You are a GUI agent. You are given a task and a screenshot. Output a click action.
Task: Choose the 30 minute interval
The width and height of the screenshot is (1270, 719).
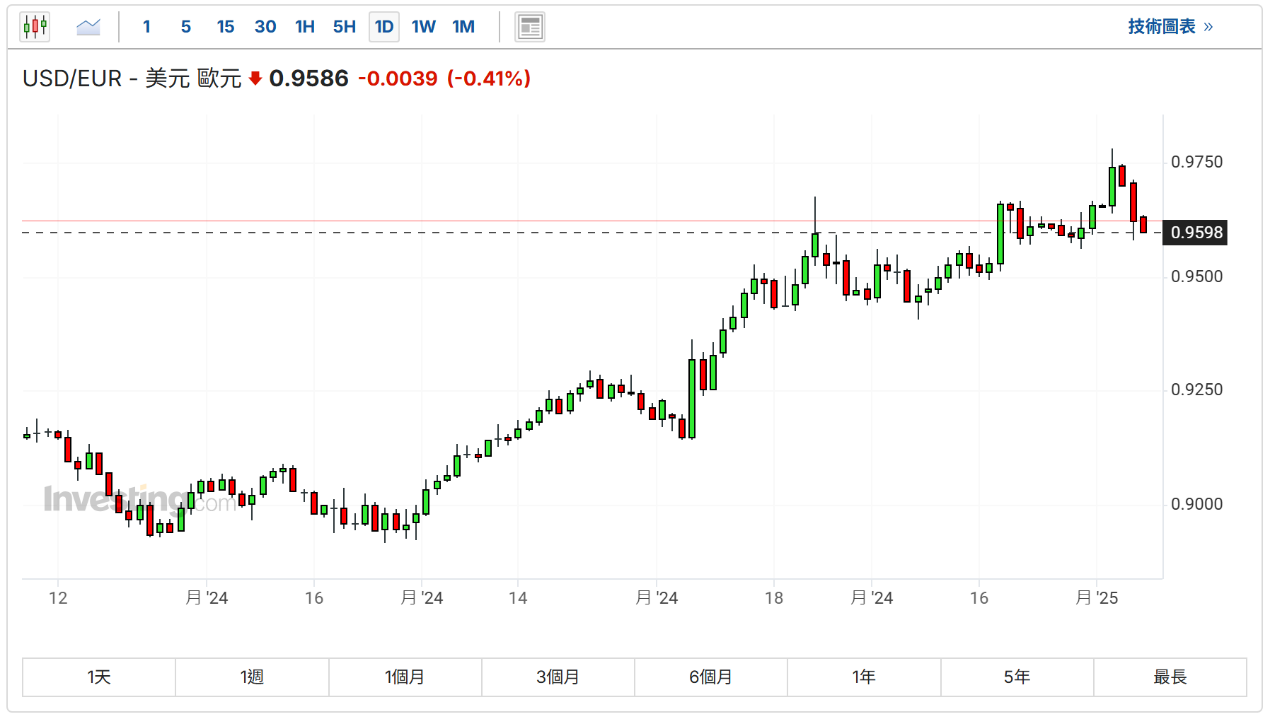pos(265,27)
